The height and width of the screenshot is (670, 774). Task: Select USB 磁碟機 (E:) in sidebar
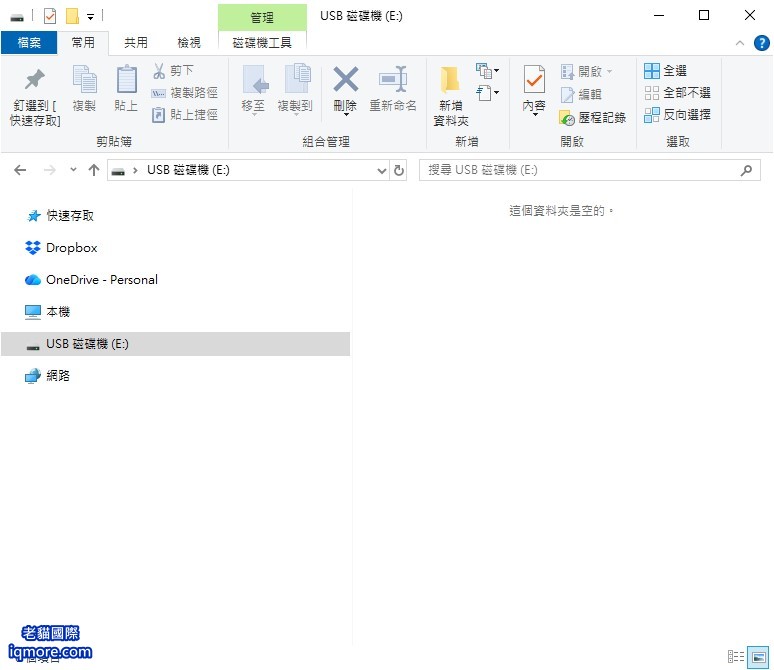point(175,344)
